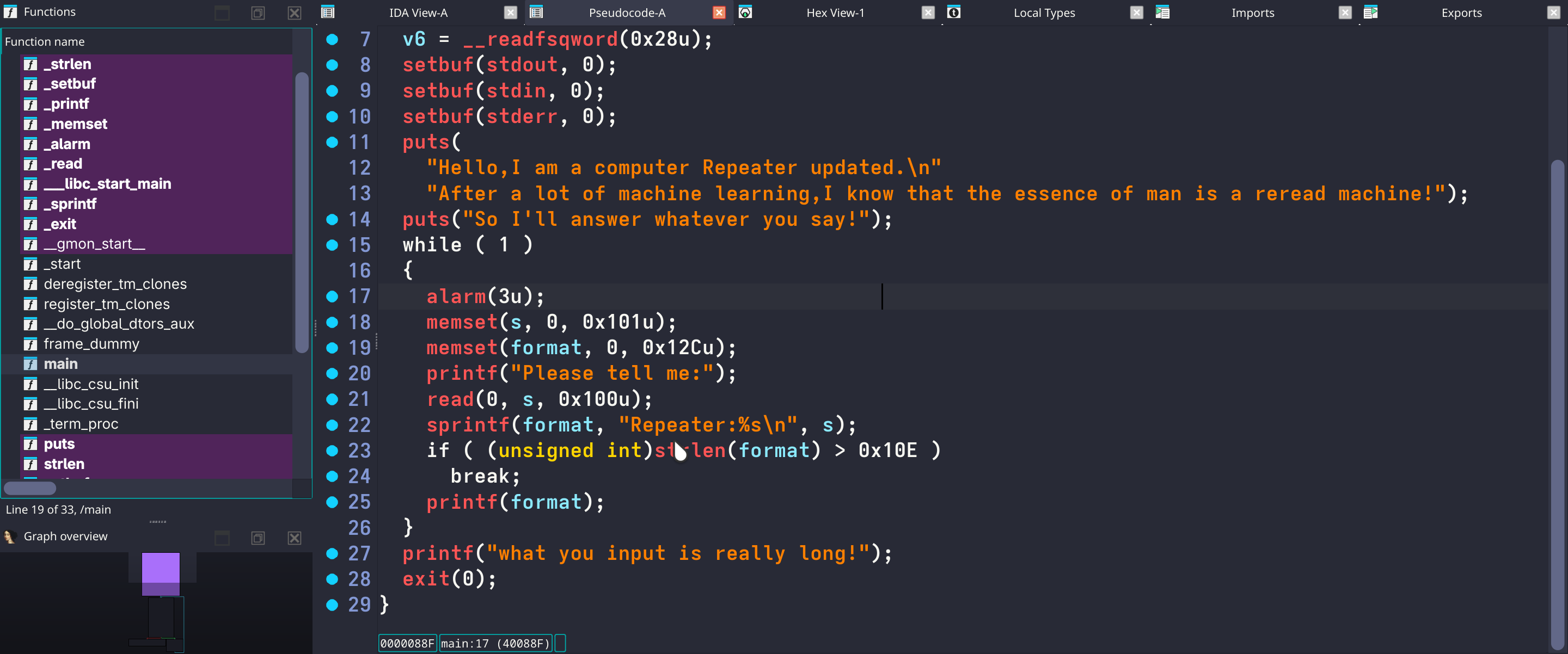Click the function icon beside _strlen
This screenshot has height=654, width=1568.
(30, 64)
